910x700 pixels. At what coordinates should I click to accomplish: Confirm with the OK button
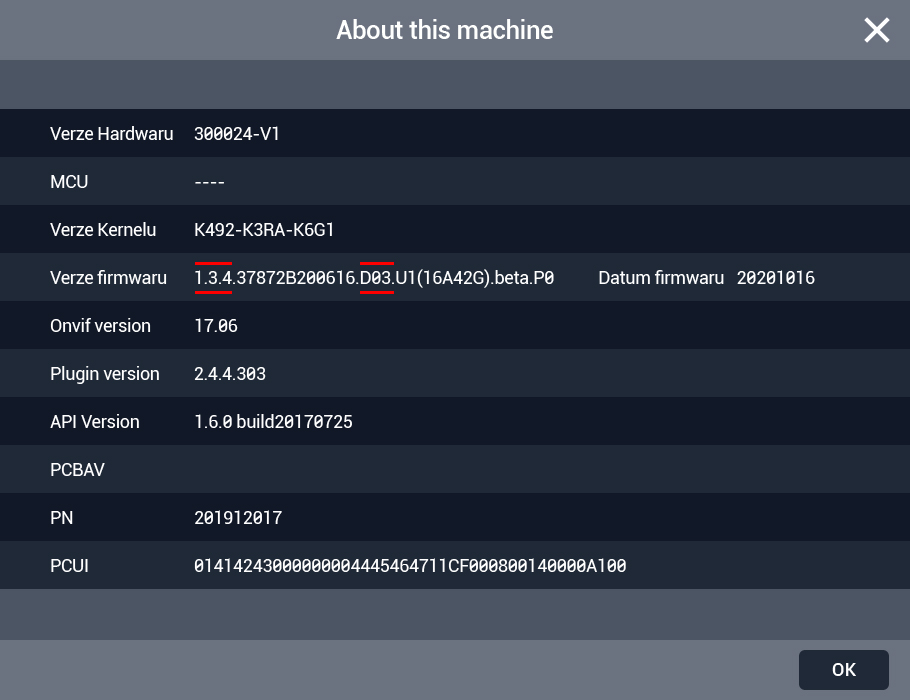(843, 670)
